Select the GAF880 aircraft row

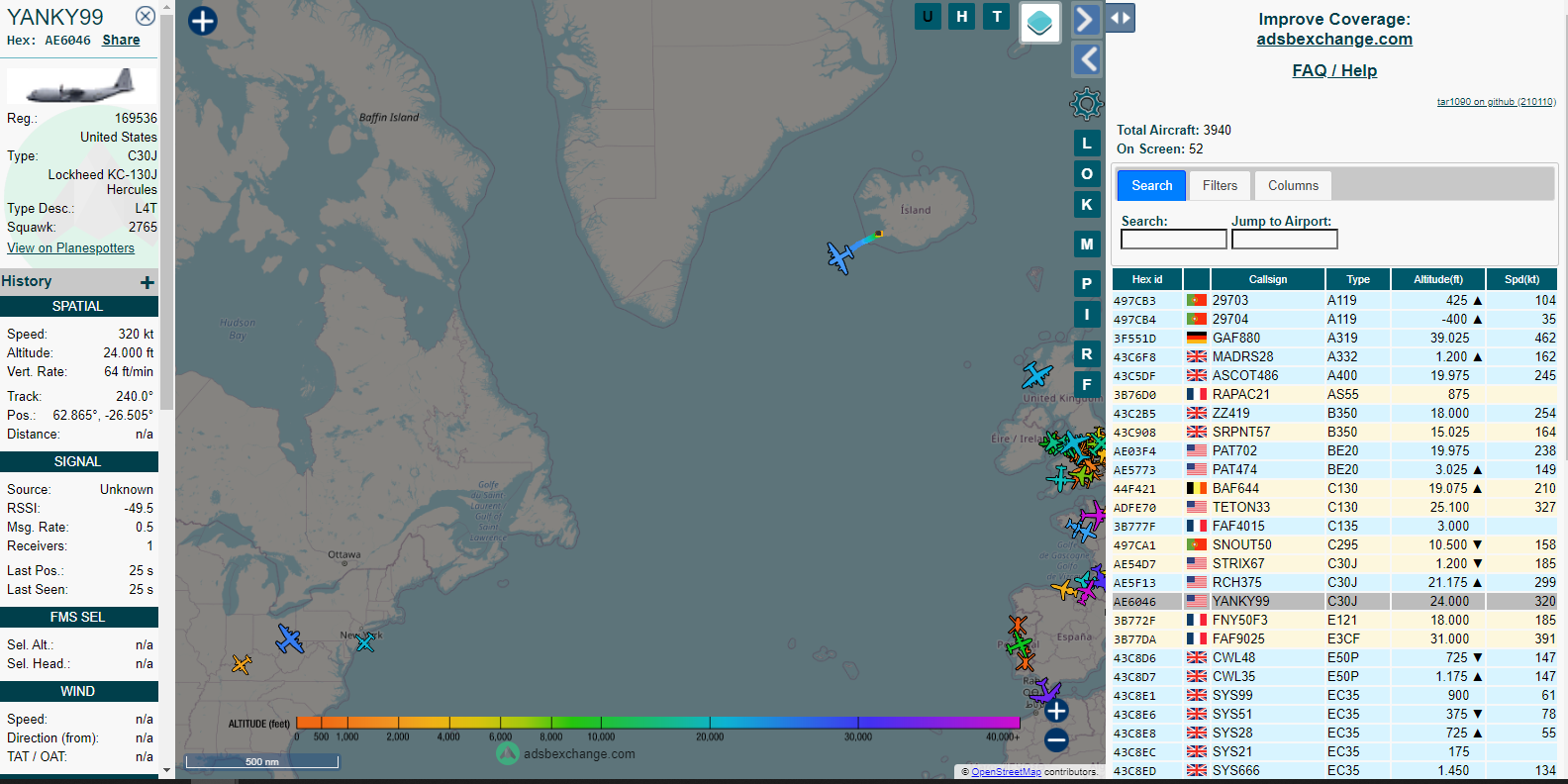pyautogui.click(x=1334, y=338)
